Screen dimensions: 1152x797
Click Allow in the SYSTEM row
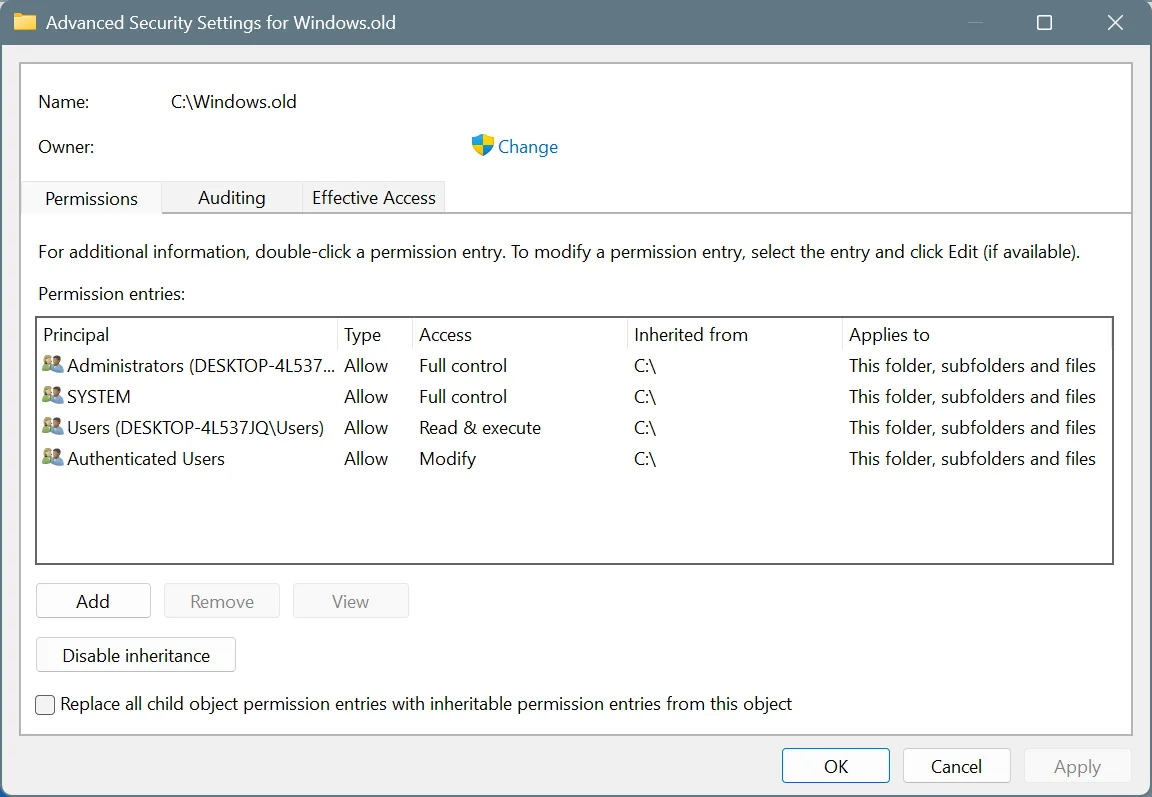366,397
